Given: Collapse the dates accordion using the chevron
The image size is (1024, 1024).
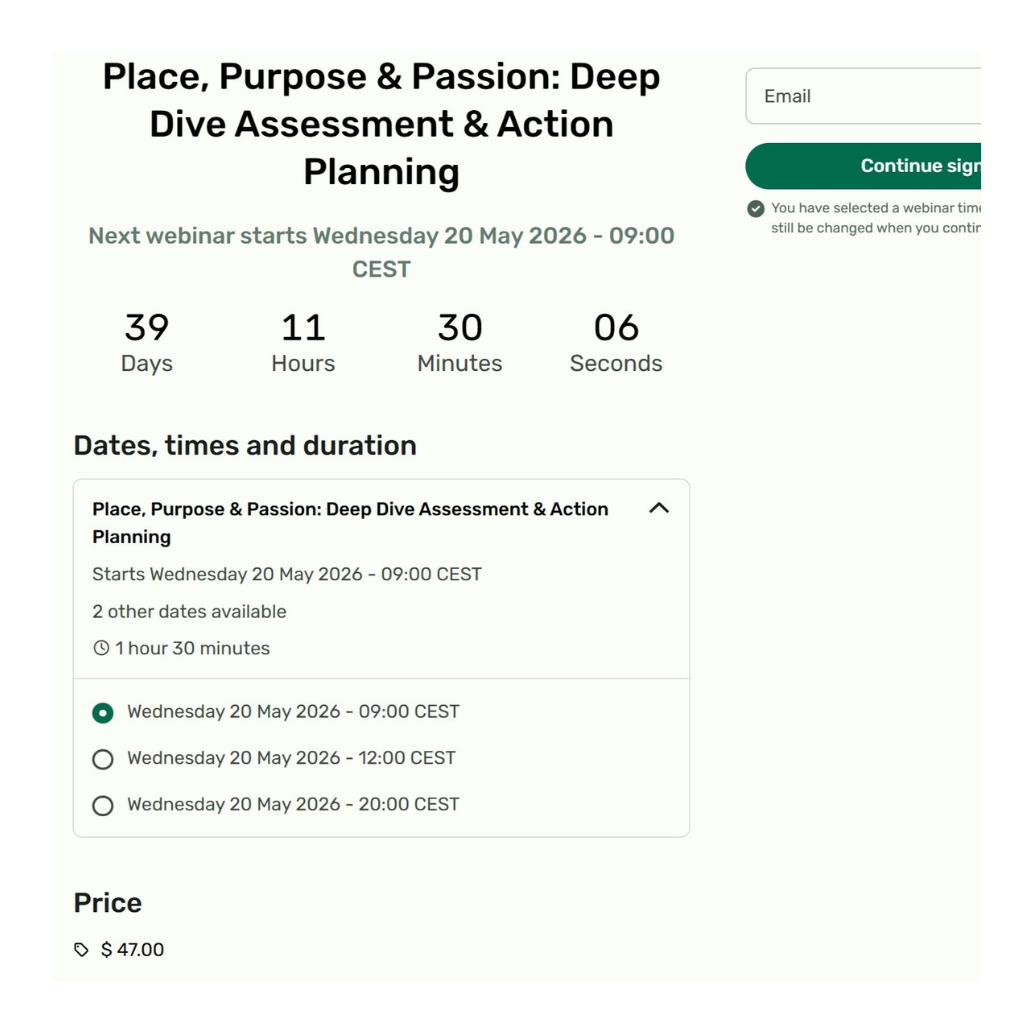Looking at the screenshot, I should [658, 508].
